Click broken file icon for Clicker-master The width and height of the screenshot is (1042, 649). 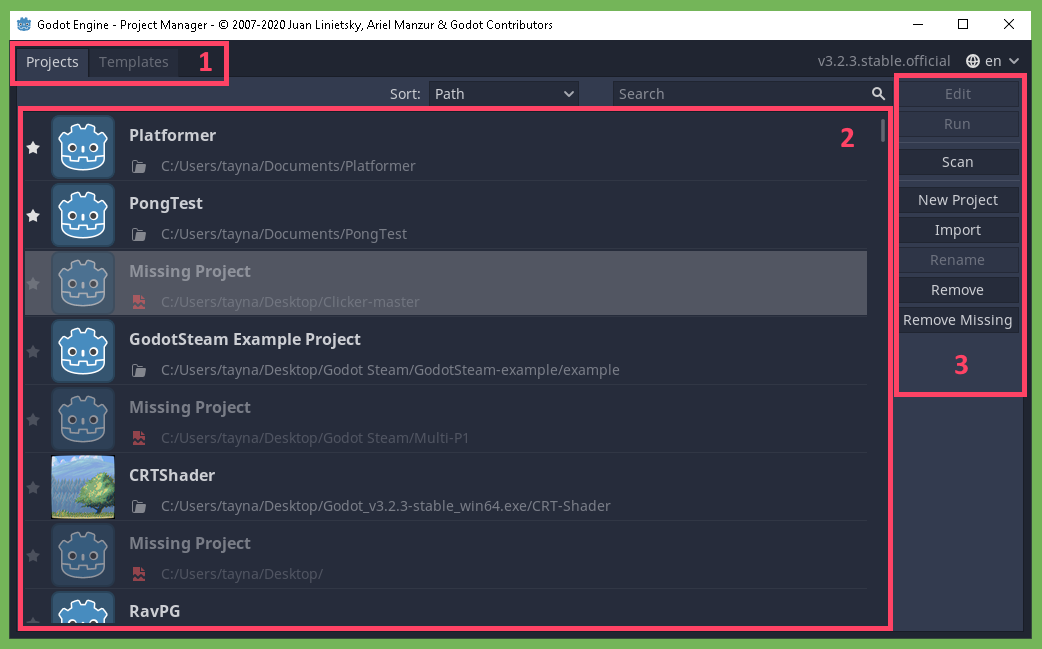[x=139, y=302]
